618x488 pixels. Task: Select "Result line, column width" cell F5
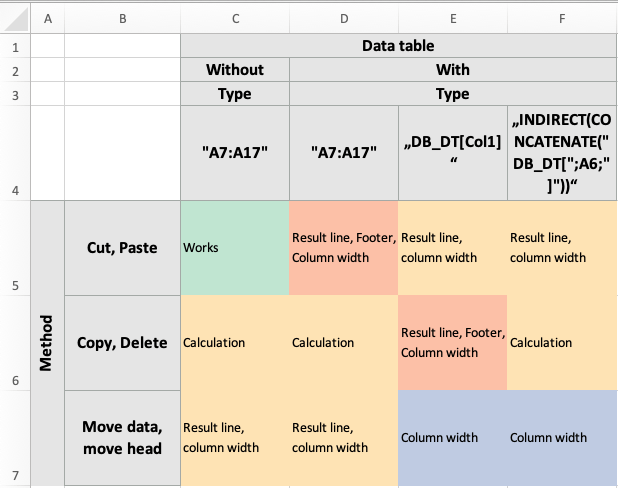[x=562, y=248]
